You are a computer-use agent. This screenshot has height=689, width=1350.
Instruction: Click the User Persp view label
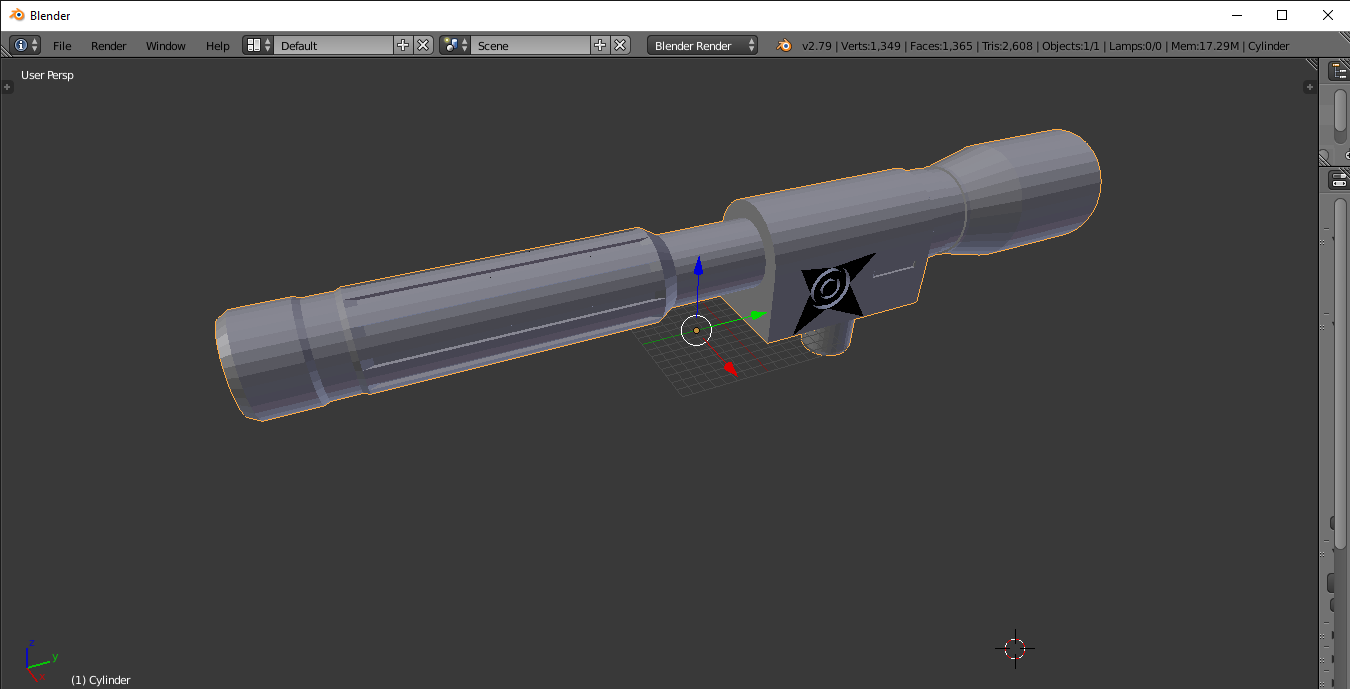pyautogui.click(x=47, y=75)
